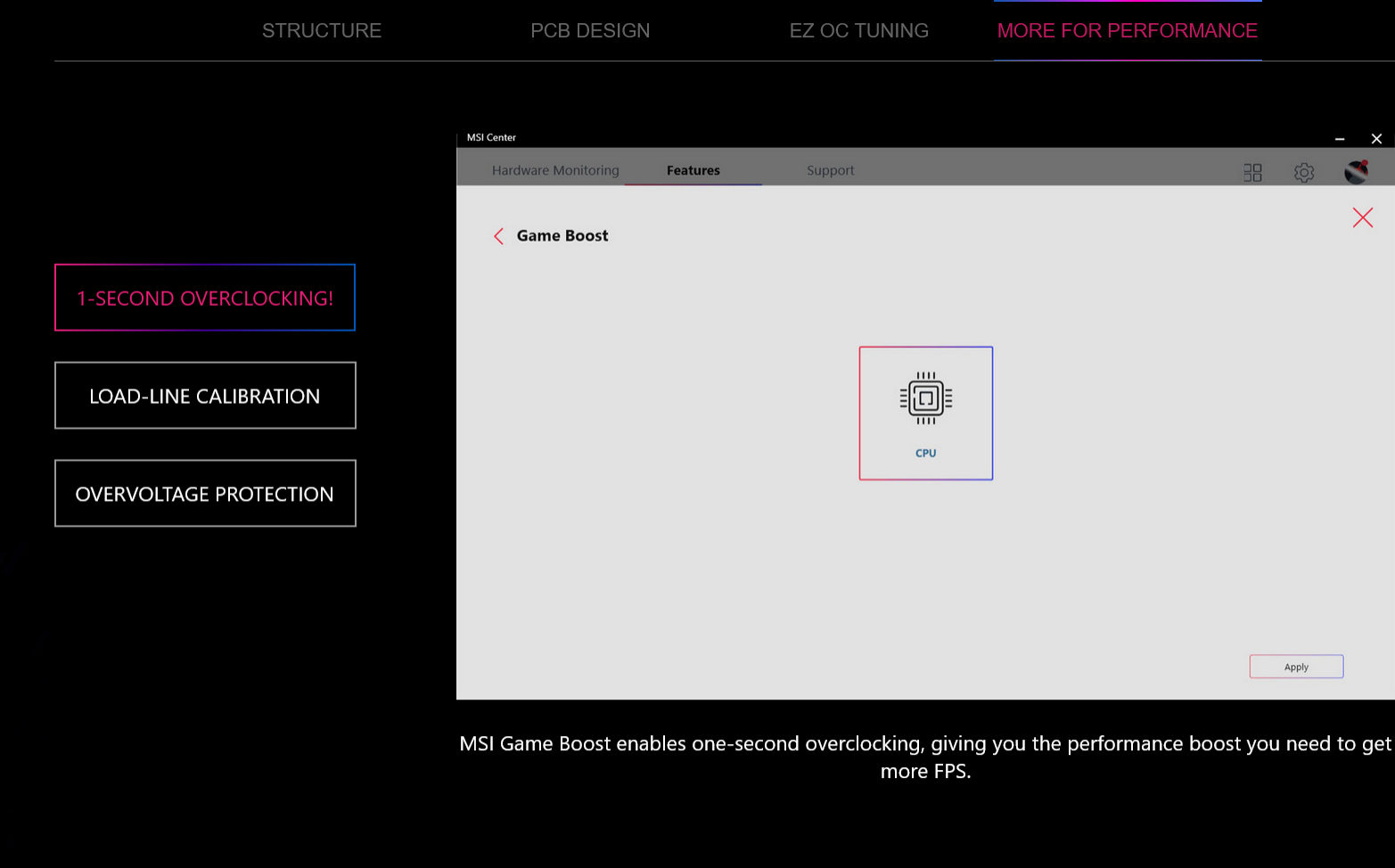Image resolution: width=1395 pixels, height=868 pixels.
Task: Go to the STRUCTURE section
Action: [321, 30]
